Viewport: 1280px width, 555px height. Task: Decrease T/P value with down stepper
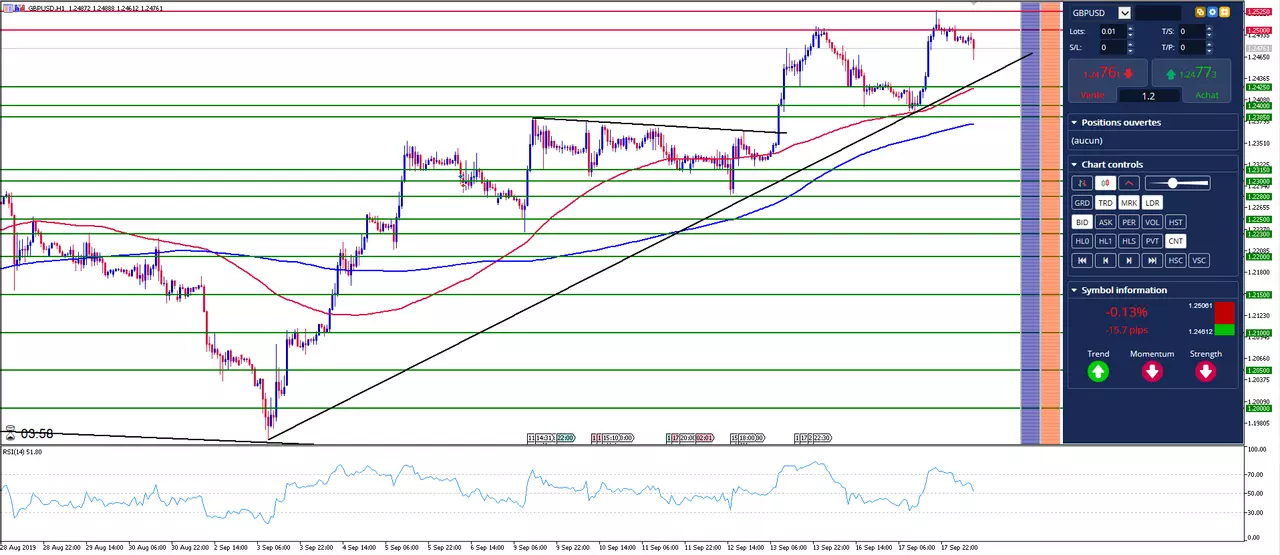point(1209,51)
